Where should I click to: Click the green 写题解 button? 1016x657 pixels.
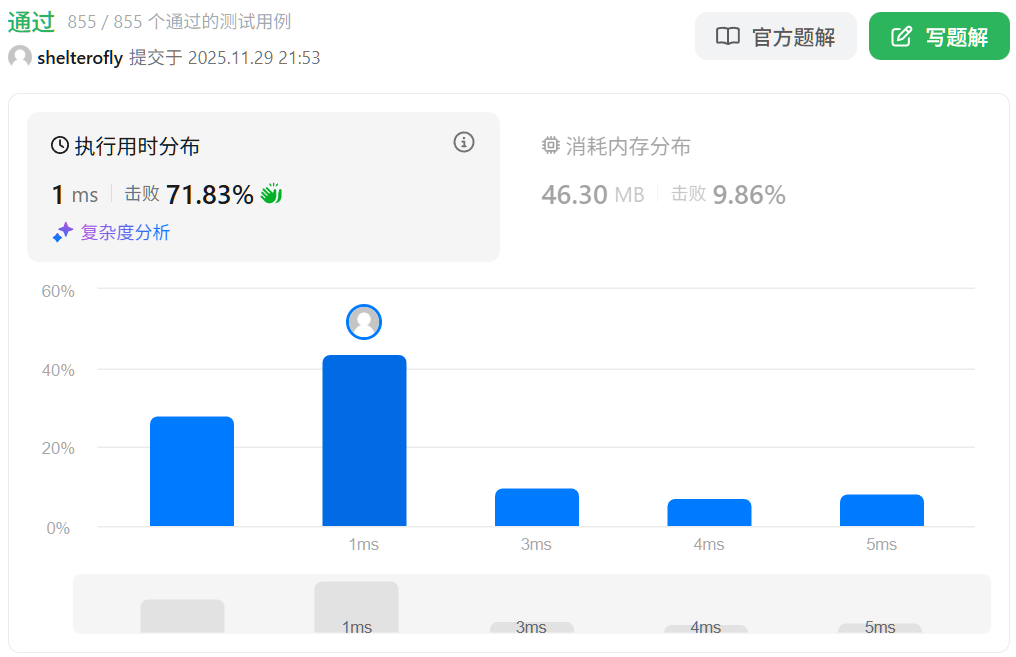tap(938, 37)
